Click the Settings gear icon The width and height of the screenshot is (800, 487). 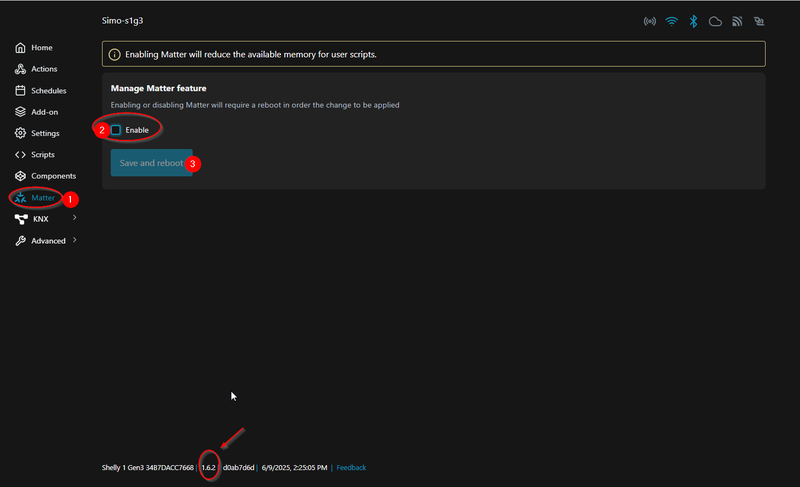coord(21,133)
